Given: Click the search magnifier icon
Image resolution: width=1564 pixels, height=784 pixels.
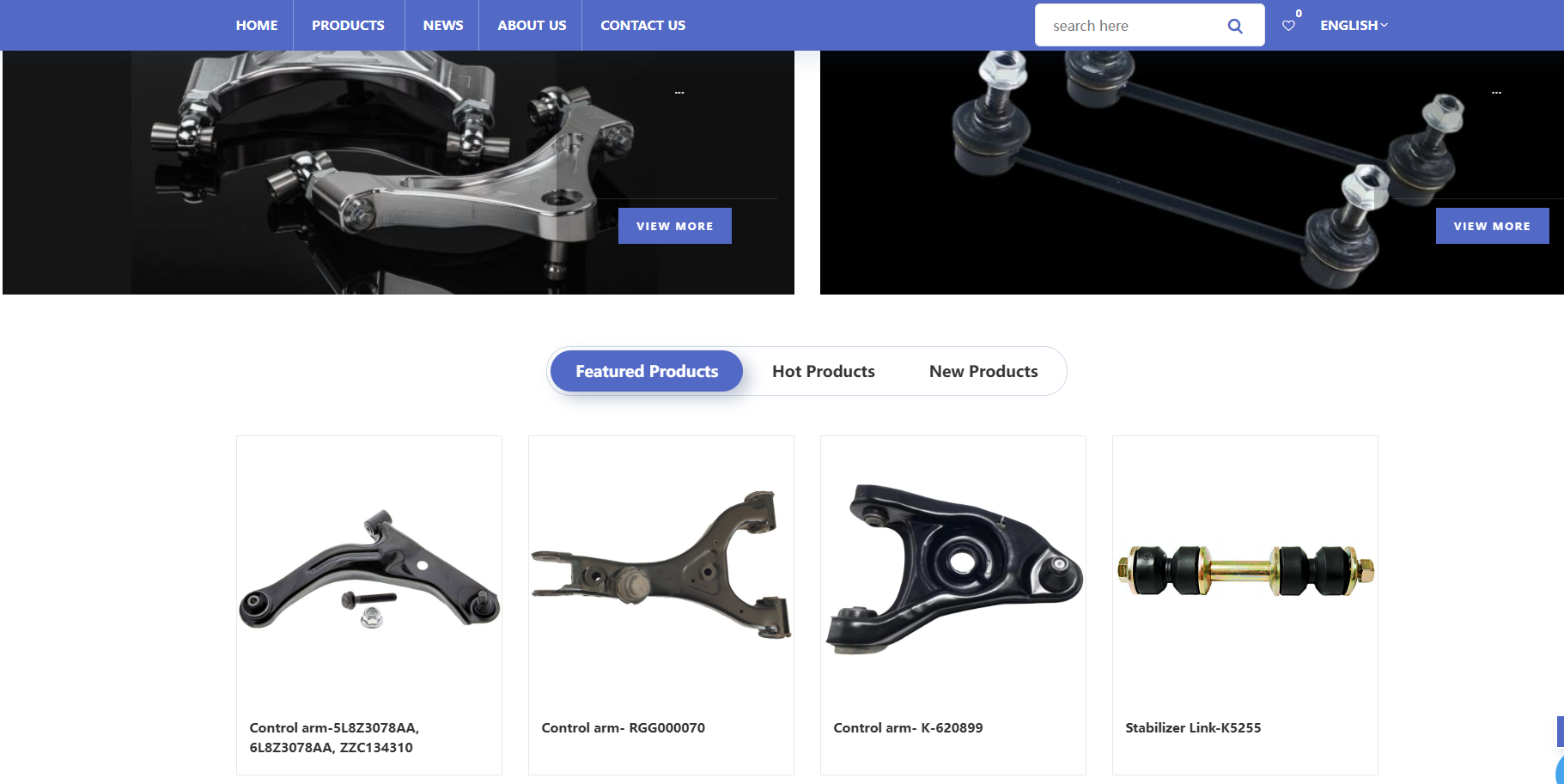Looking at the screenshot, I should pos(1235,26).
